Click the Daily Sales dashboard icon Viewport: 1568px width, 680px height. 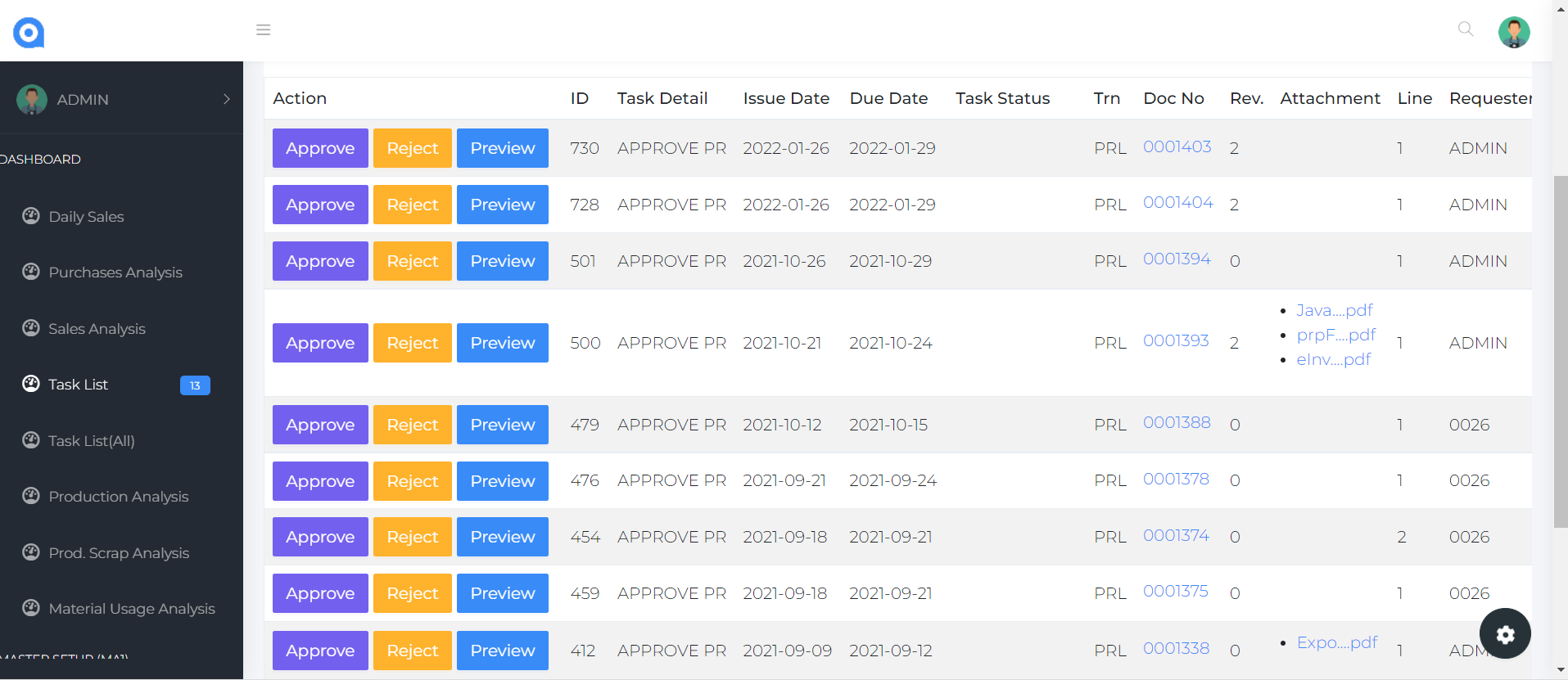[31, 216]
